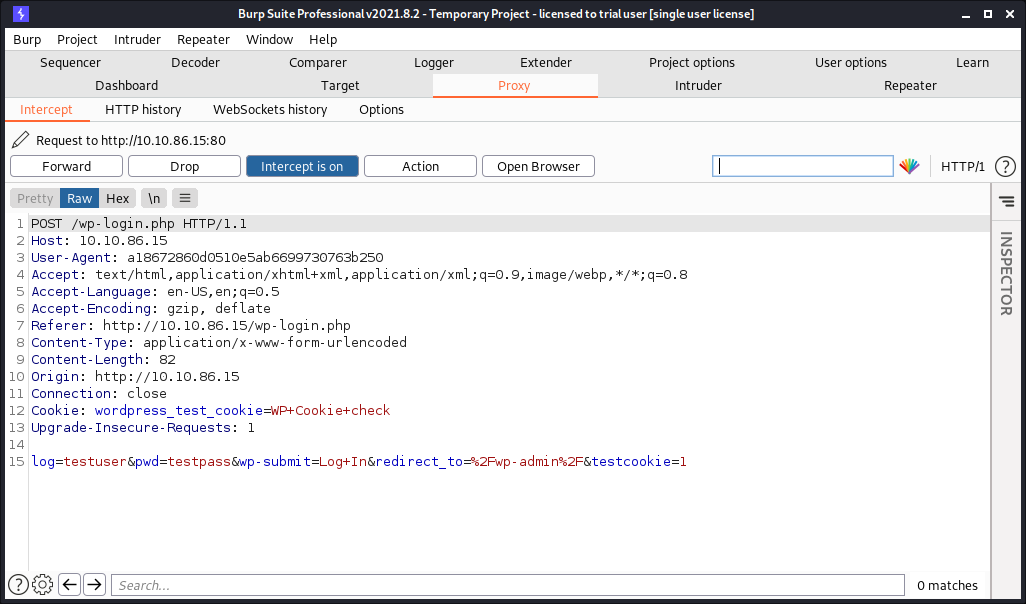1026x604 pixels.
Task: Switch to the Comparer tab
Action: point(318,62)
